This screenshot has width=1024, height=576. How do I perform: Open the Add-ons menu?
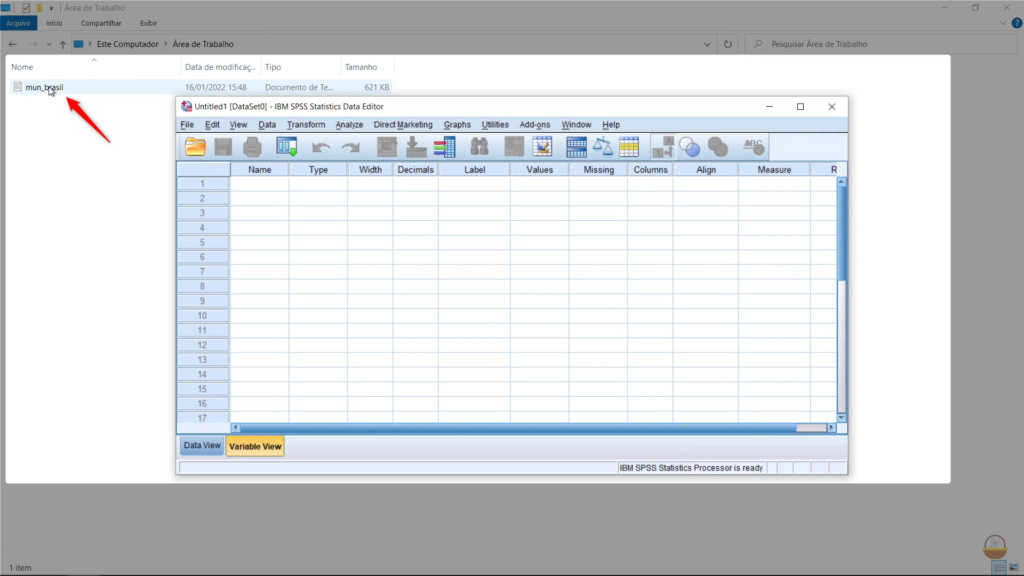coord(535,125)
